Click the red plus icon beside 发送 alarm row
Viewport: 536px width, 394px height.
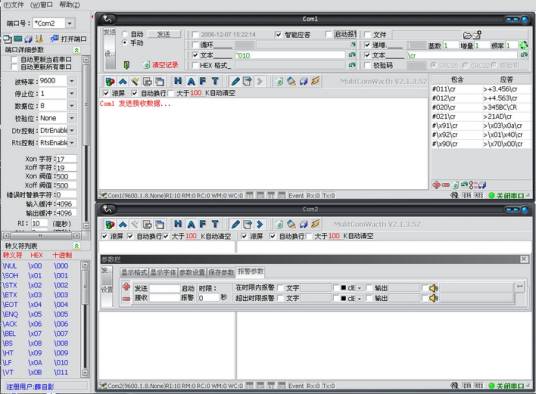click(126, 287)
